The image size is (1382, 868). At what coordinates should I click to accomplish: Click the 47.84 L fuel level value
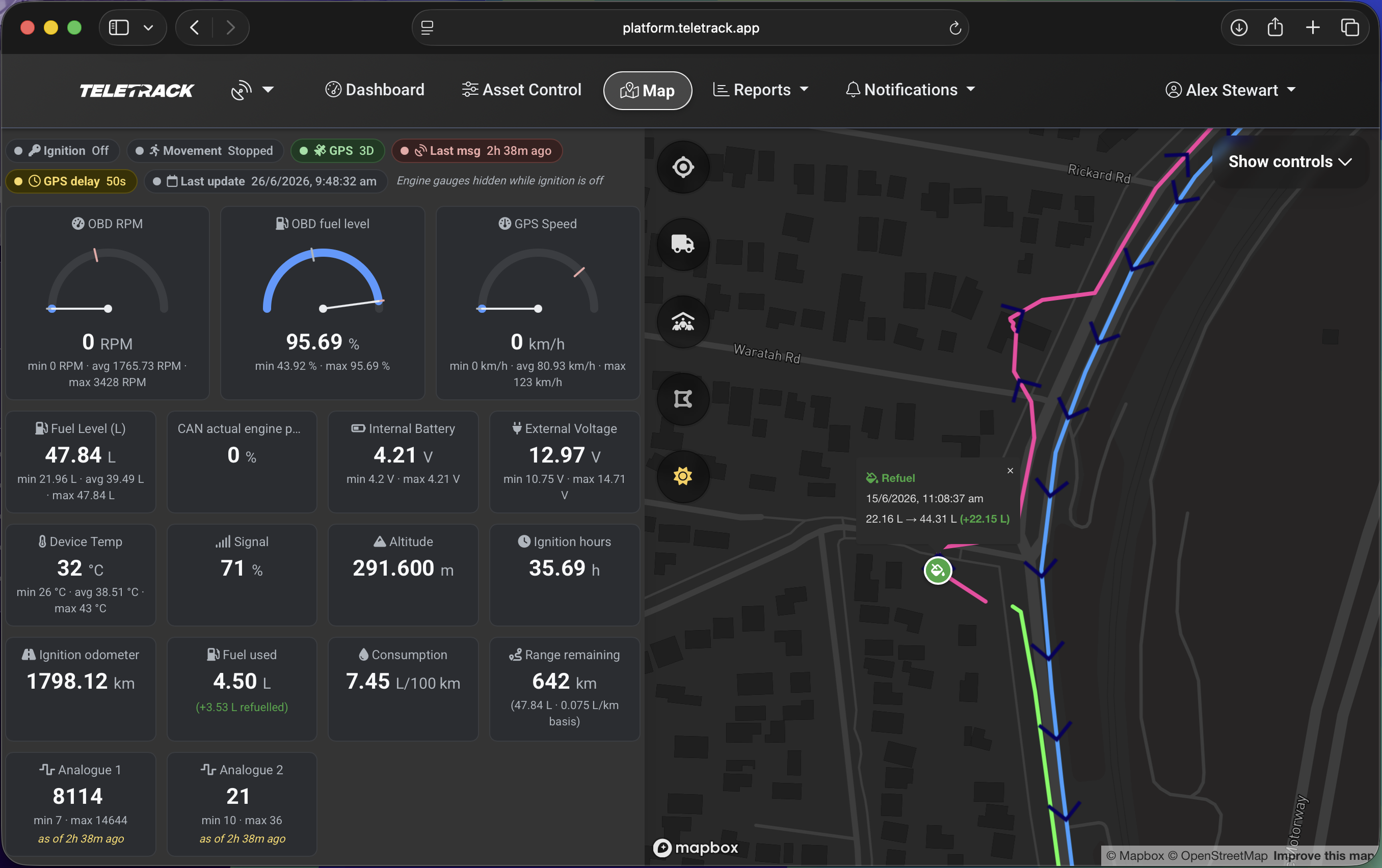(x=81, y=455)
